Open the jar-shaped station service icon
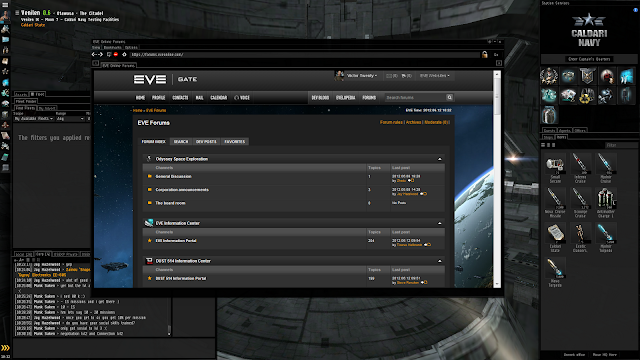The width and height of the screenshot is (640, 360). pos(549,115)
